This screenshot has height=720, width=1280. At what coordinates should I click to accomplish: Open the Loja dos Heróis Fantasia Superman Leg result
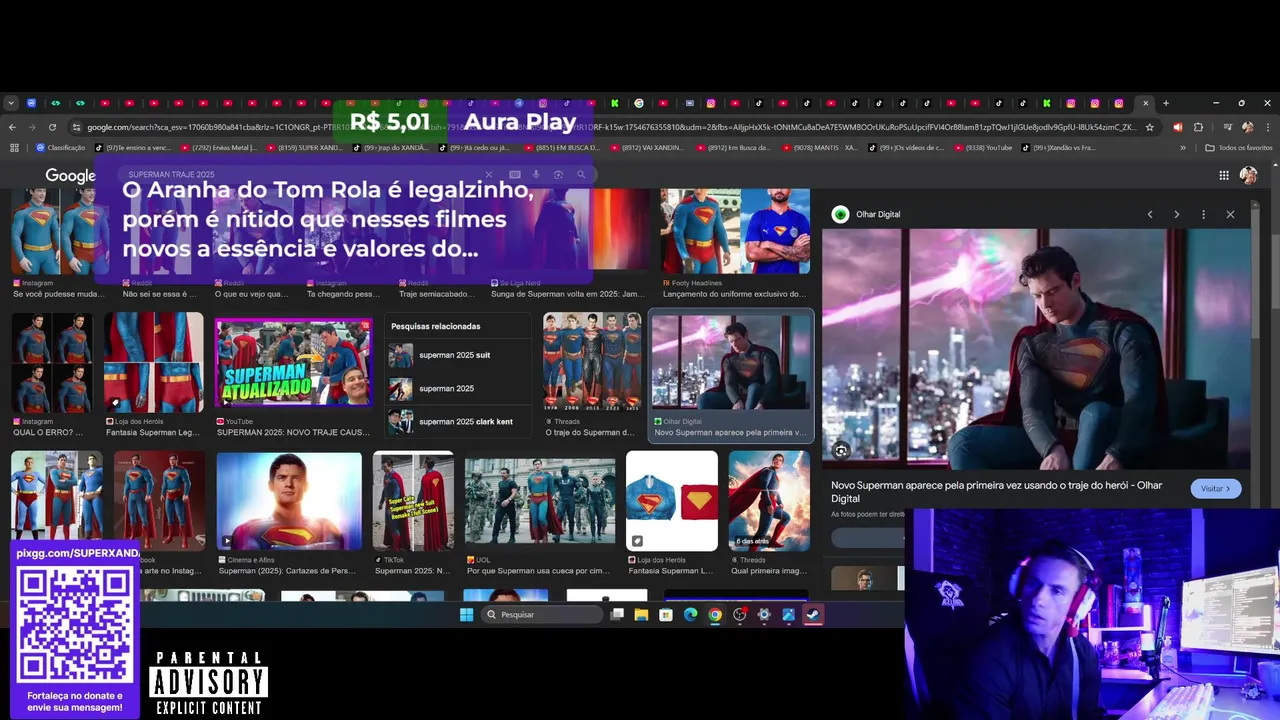tap(154, 362)
